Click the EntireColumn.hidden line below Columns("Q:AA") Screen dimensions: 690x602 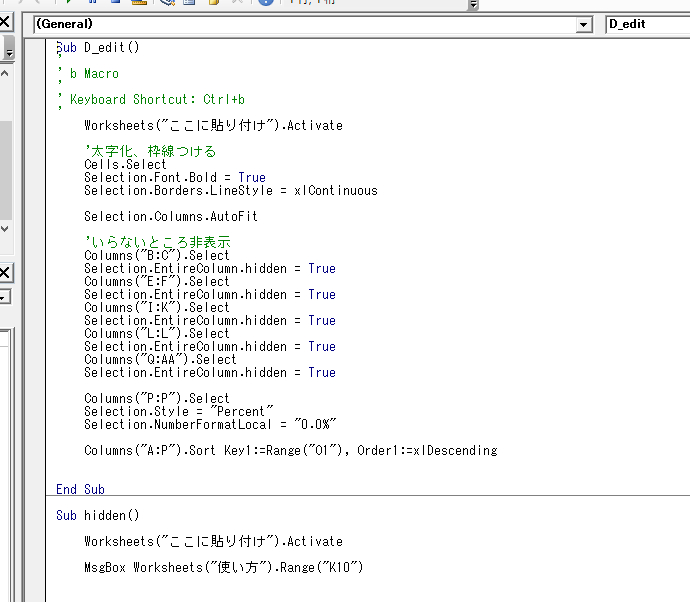tap(210, 372)
